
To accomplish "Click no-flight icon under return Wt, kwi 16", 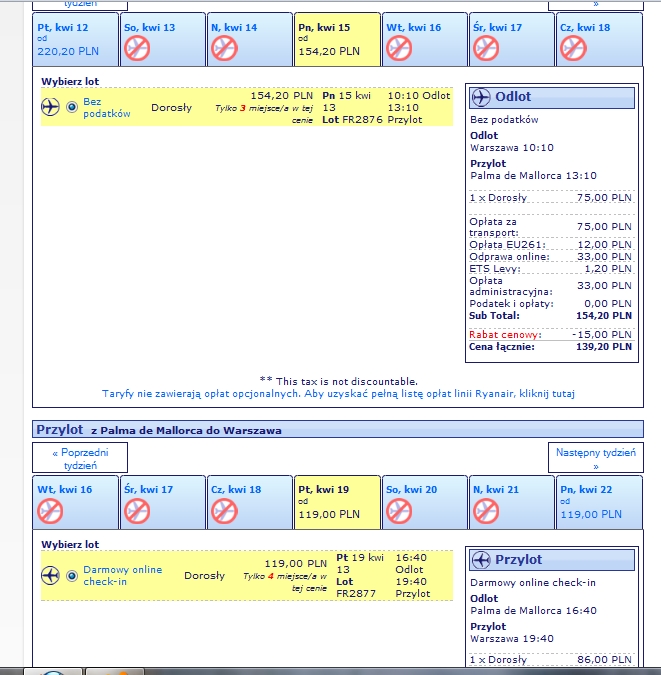I will click(50, 511).
